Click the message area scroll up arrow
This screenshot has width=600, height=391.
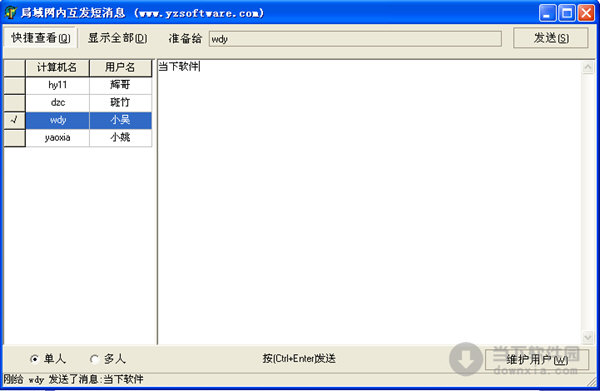coord(588,68)
